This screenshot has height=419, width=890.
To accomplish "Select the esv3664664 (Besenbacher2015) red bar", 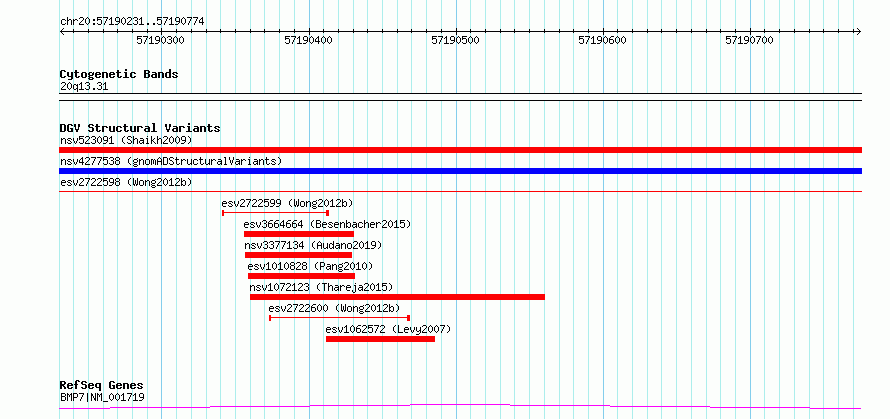I will [x=299, y=234].
